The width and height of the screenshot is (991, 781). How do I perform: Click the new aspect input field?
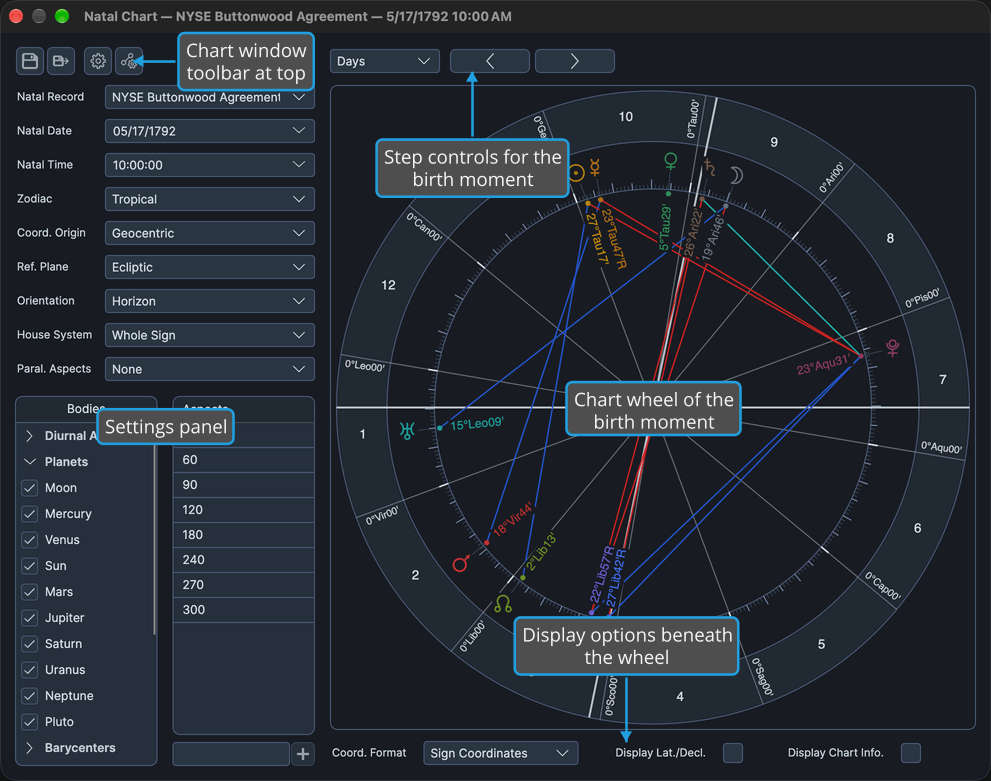[x=231, y=754]
